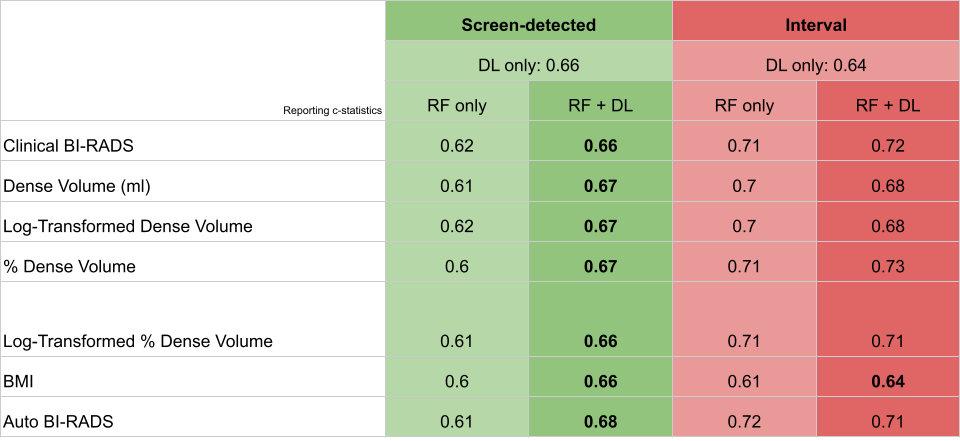Select the bold 0.64 in the BMI row
The height and width of the screenshot is (441, 960).
click(x=888, y=381)
